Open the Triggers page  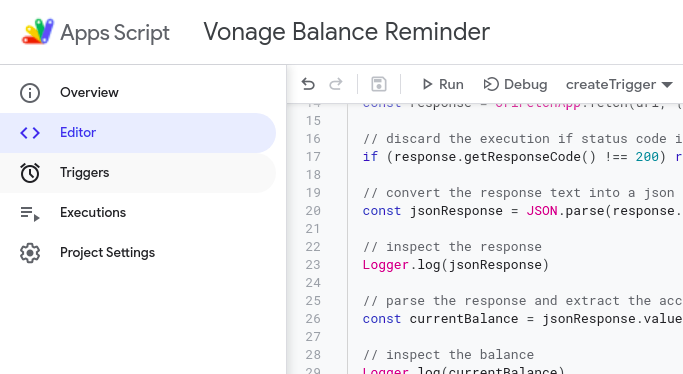[x=138, y=173]
